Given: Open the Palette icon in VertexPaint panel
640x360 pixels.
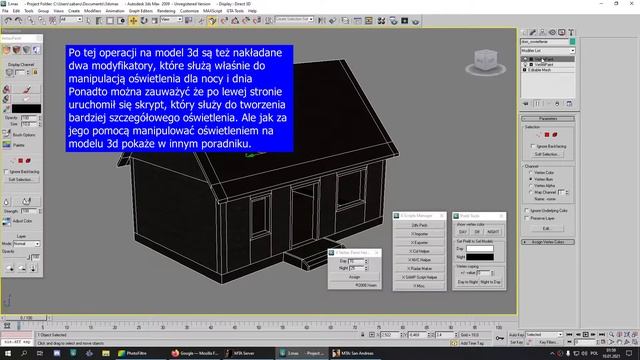Looking at the screenshot, I should click(7, 145).
